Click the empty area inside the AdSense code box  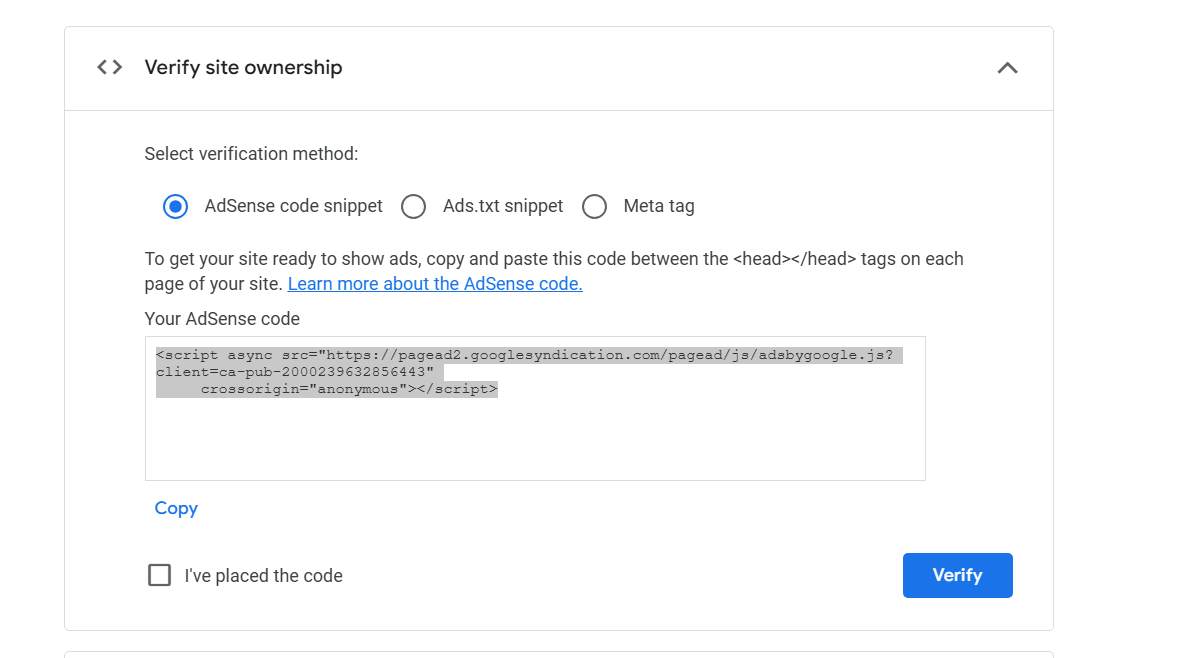[x=535, y=440]
